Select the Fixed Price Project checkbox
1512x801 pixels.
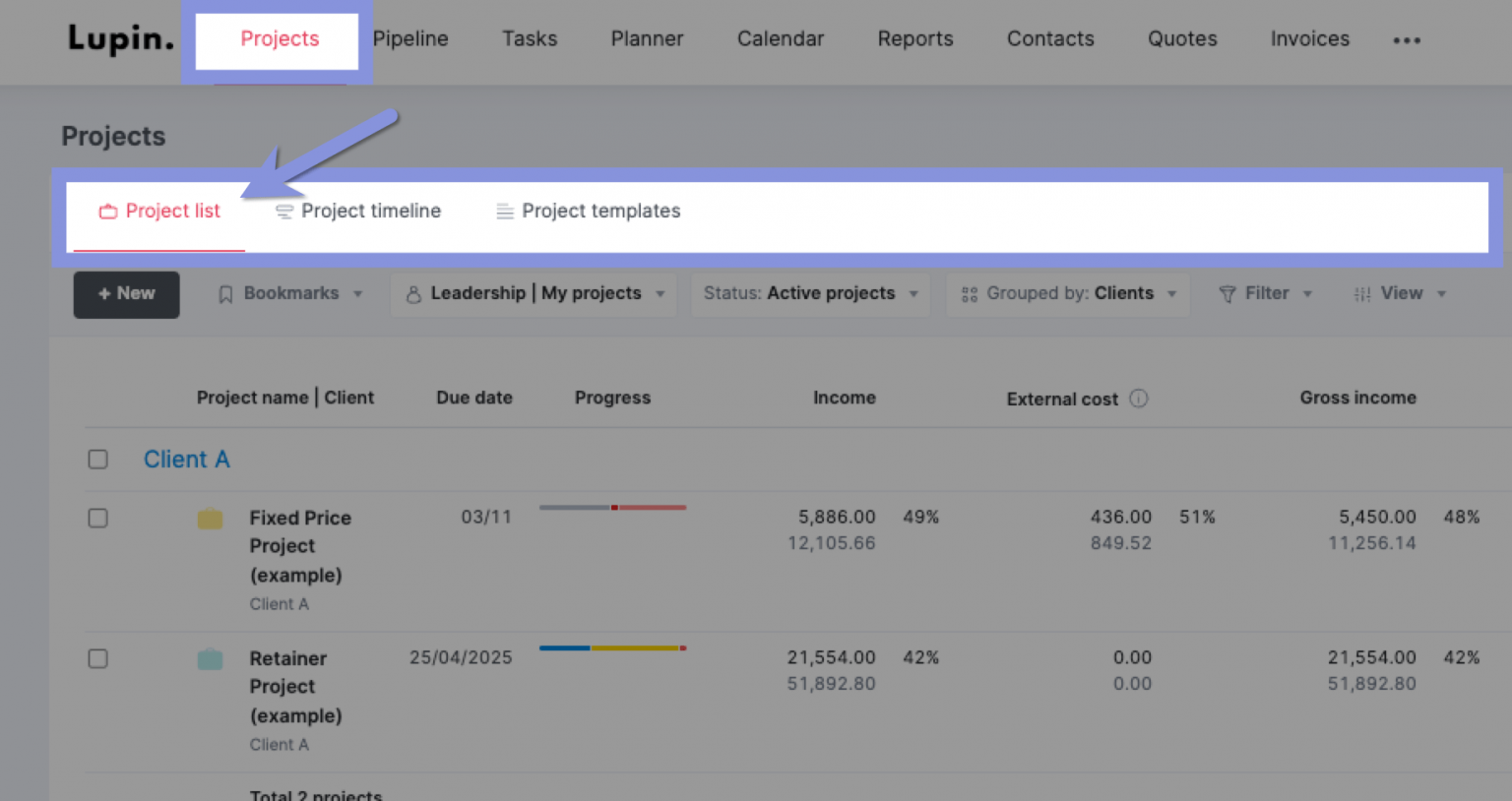click(97, 518)
